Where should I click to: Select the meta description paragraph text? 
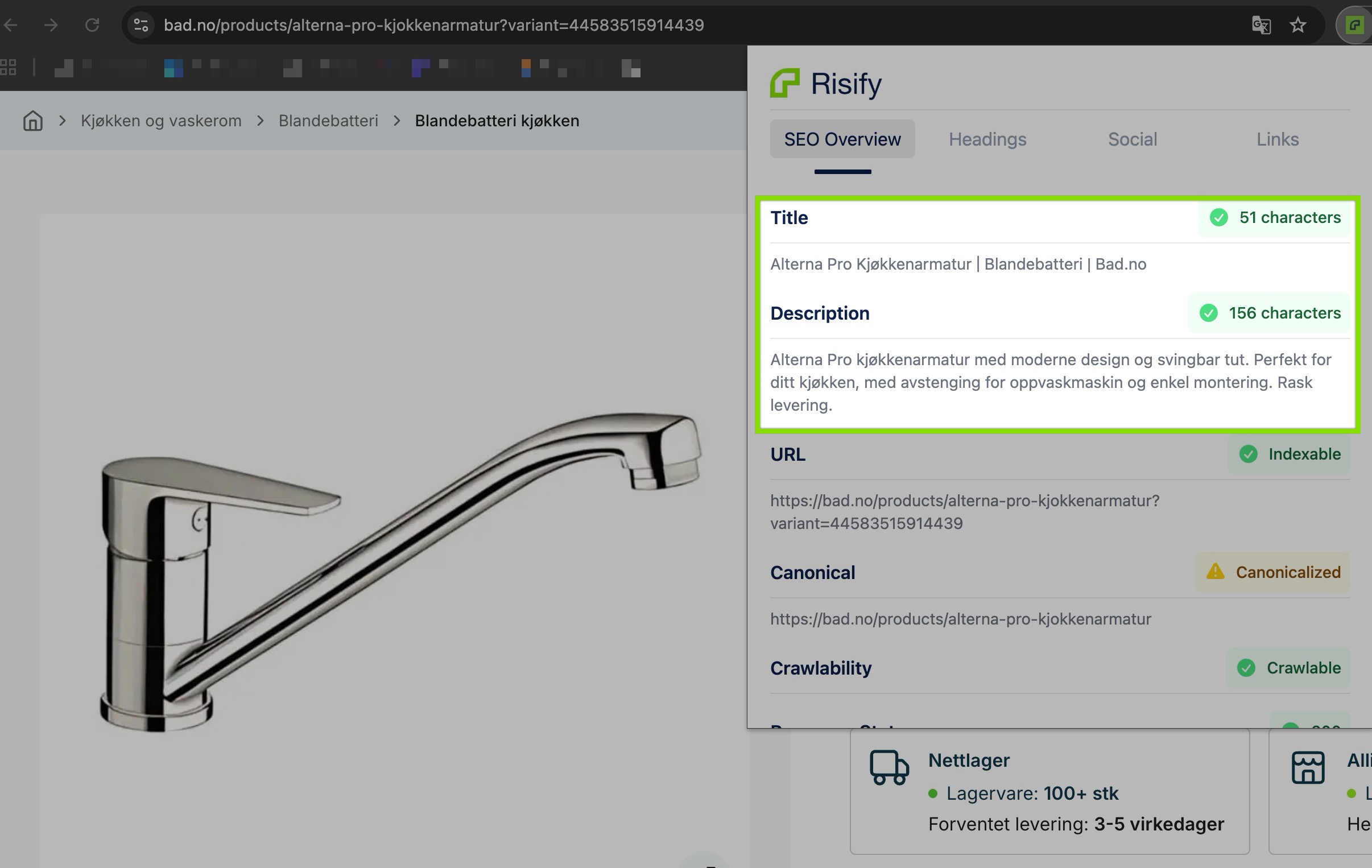[1051, 382]
